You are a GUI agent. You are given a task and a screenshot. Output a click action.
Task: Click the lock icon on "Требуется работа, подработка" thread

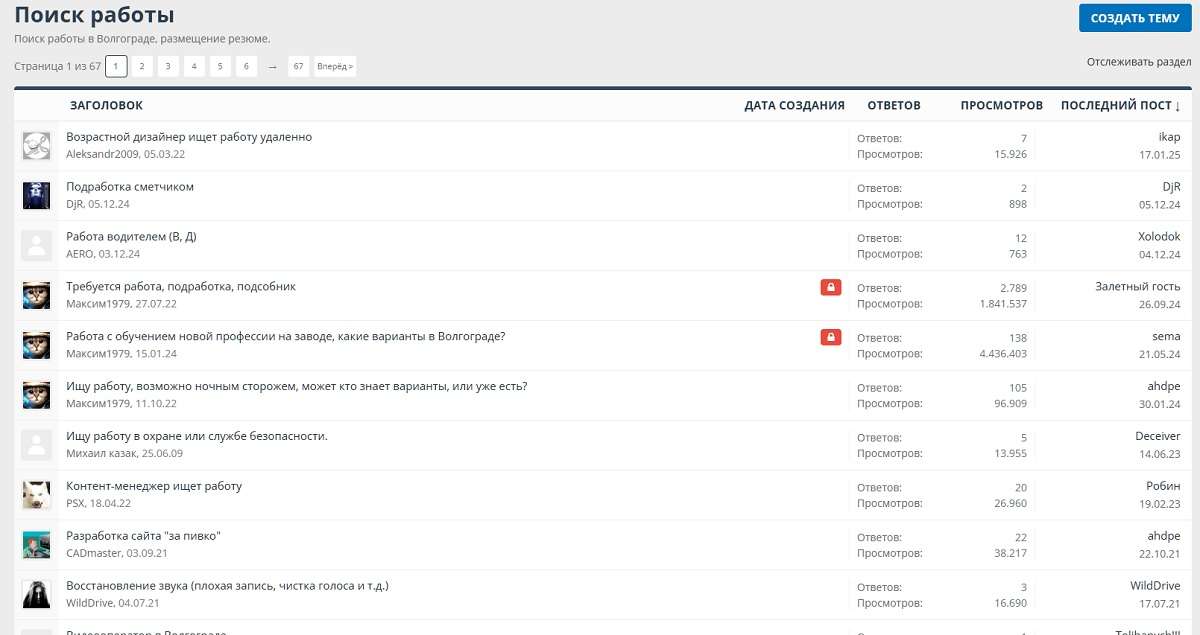(830, 288)
